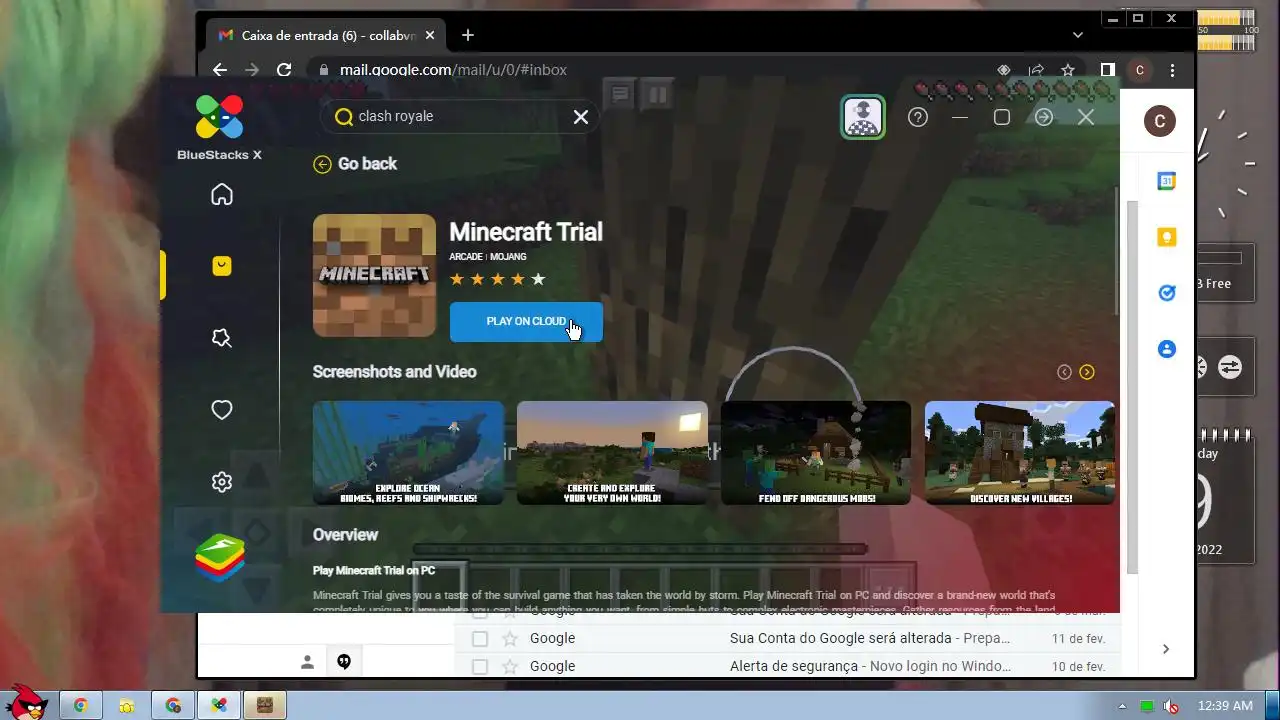Screen dimensions: 1280x720
Task: Click the Minecraft Trial star rating
Action: pos(497,279)
